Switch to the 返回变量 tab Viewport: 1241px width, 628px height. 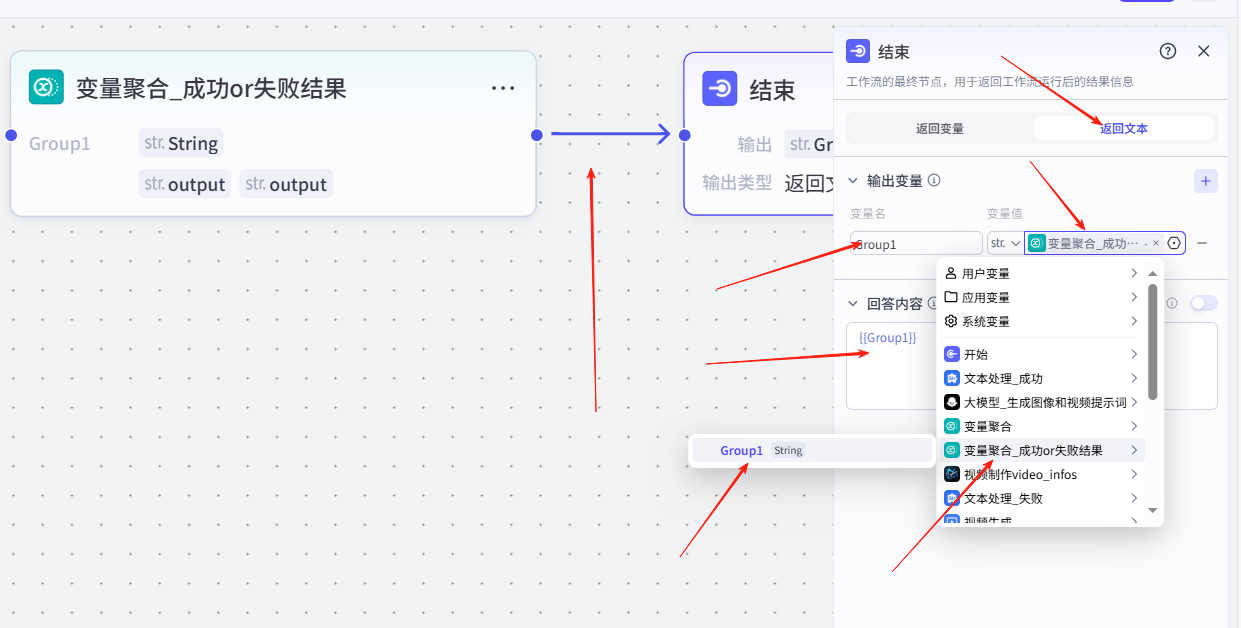click(x=940, y=128)
